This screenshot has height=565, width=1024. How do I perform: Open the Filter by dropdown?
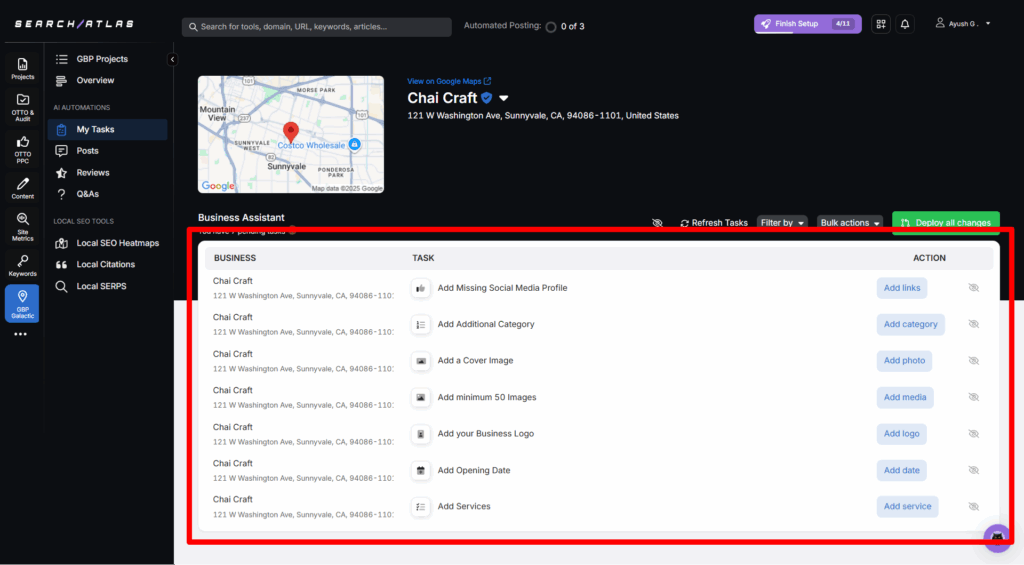point(782,223)
